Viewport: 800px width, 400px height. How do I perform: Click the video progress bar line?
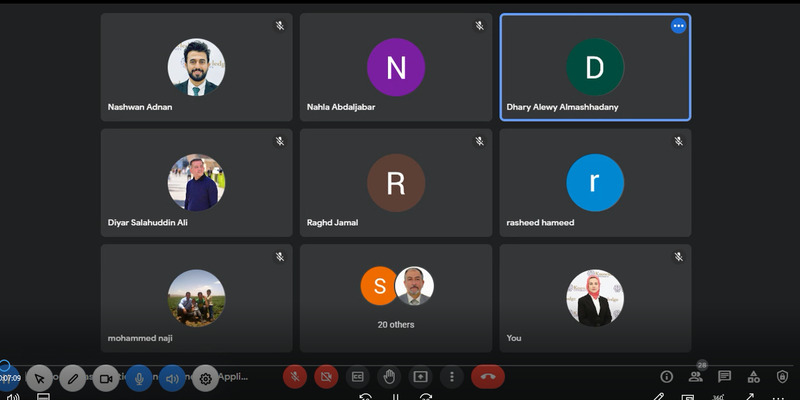pos(400,365)
